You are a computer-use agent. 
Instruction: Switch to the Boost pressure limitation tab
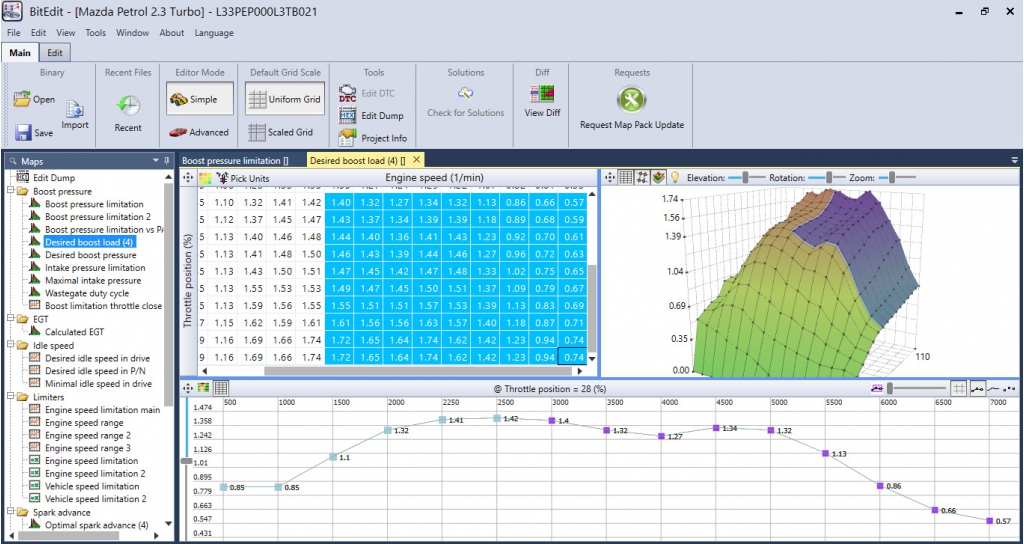point(235,160)
